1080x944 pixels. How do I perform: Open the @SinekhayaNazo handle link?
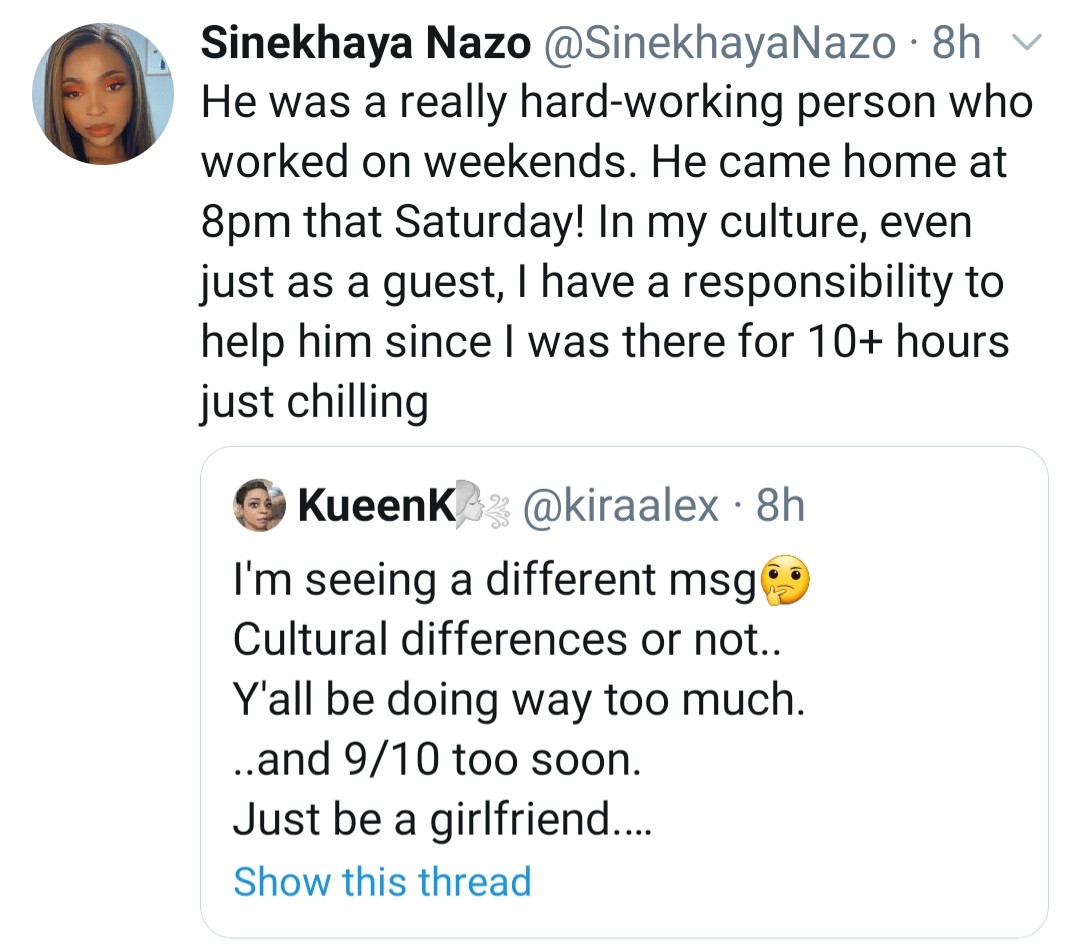point(720,43)
